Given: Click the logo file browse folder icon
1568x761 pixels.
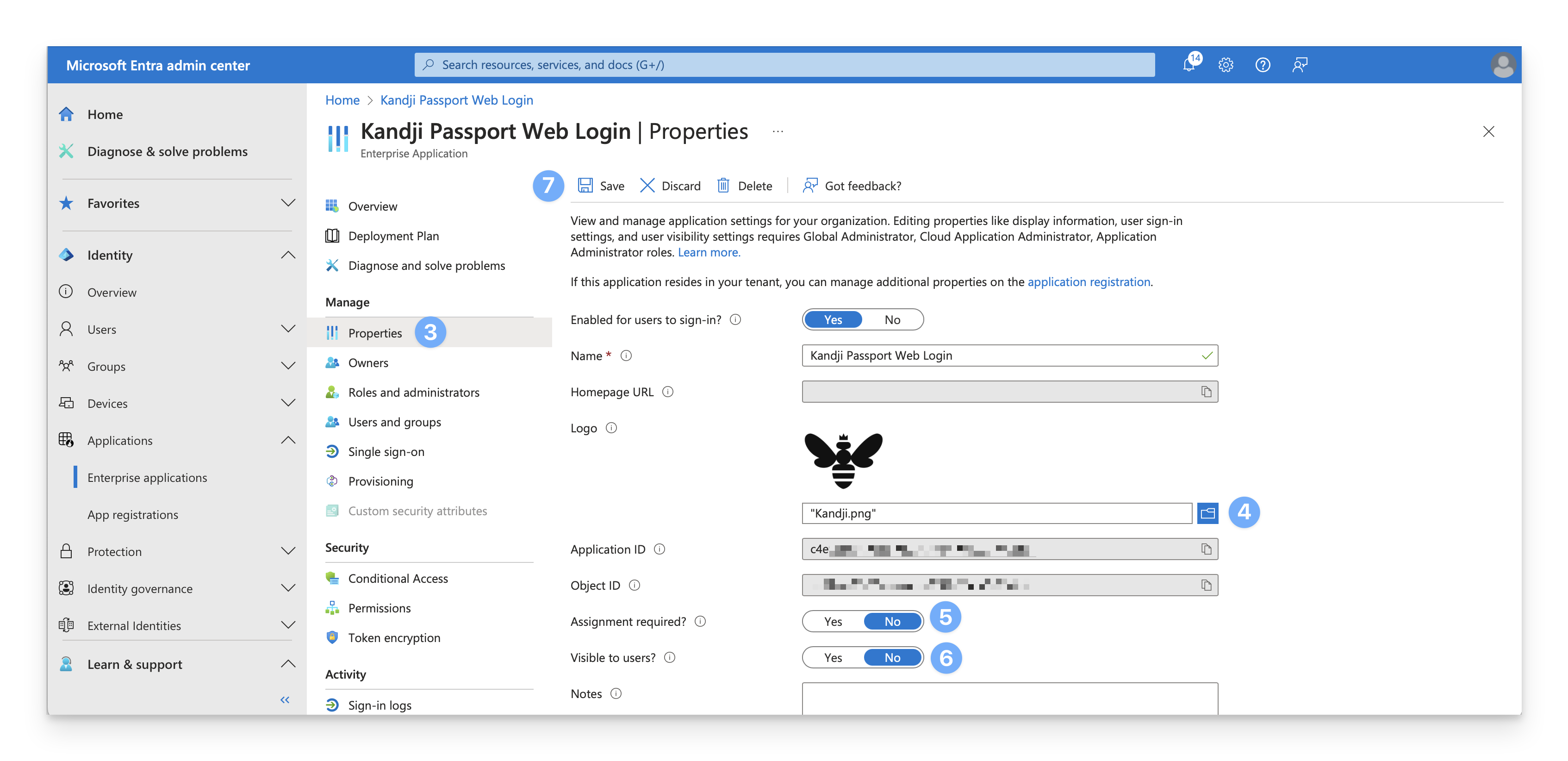Looking at the screenshot, I should click(1207, 513).
